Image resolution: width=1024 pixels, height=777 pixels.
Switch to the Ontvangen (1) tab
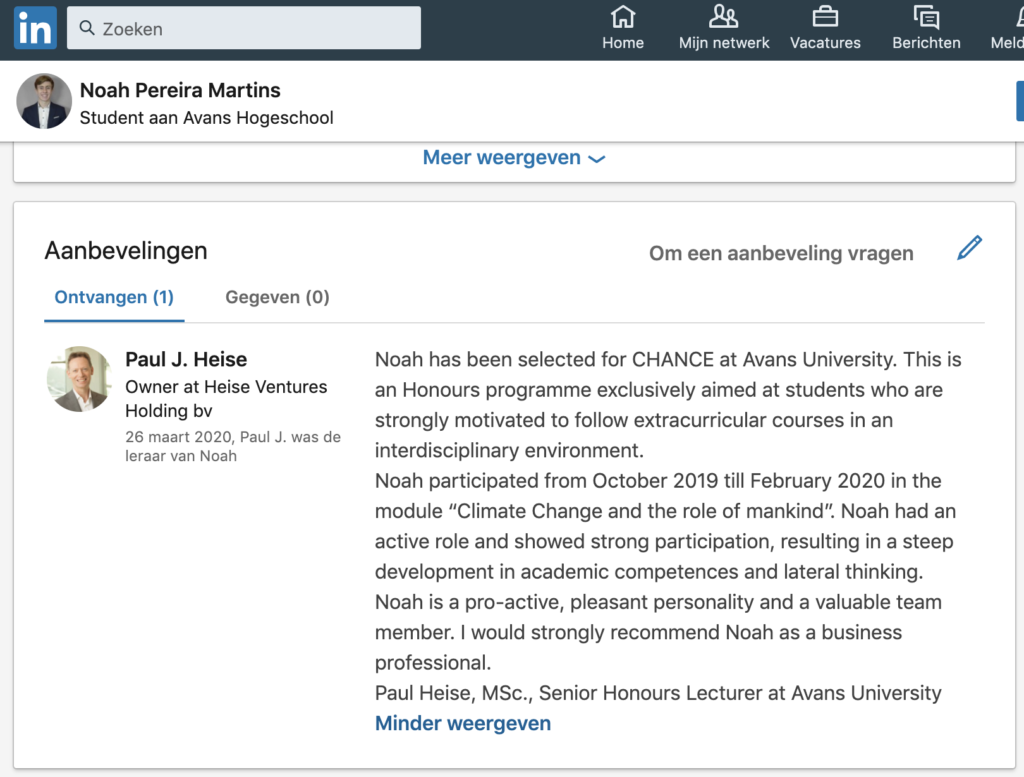point(114,298)
